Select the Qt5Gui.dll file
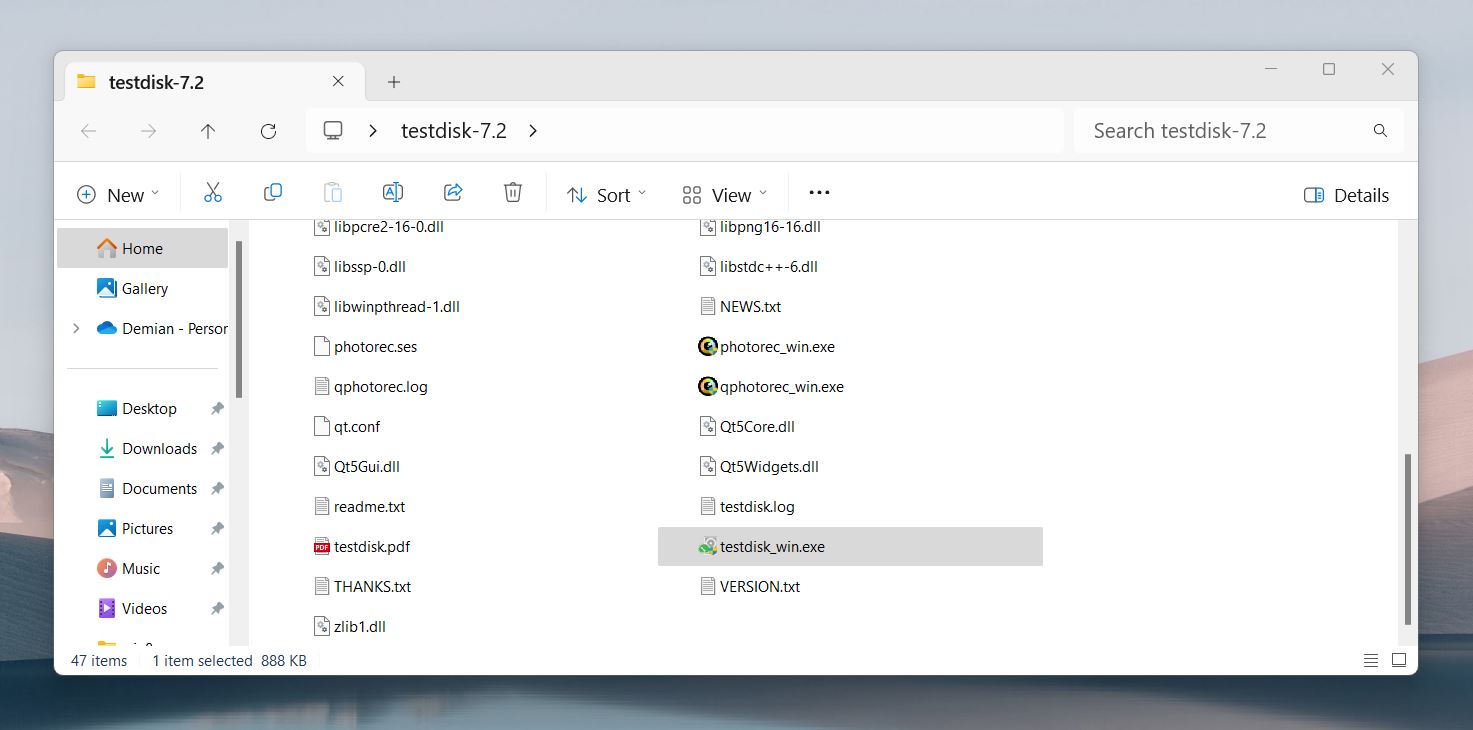Viewport: 1473px width, 730px height. (357, 467)
